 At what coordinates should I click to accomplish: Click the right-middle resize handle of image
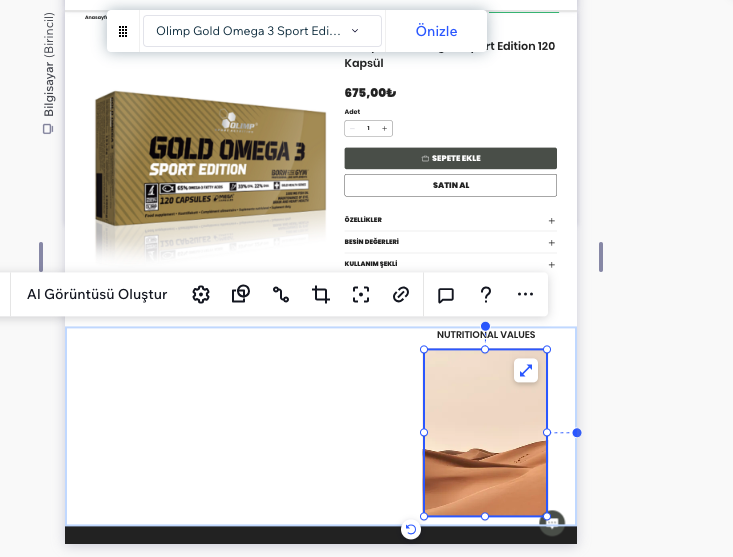tap(547, 433)
